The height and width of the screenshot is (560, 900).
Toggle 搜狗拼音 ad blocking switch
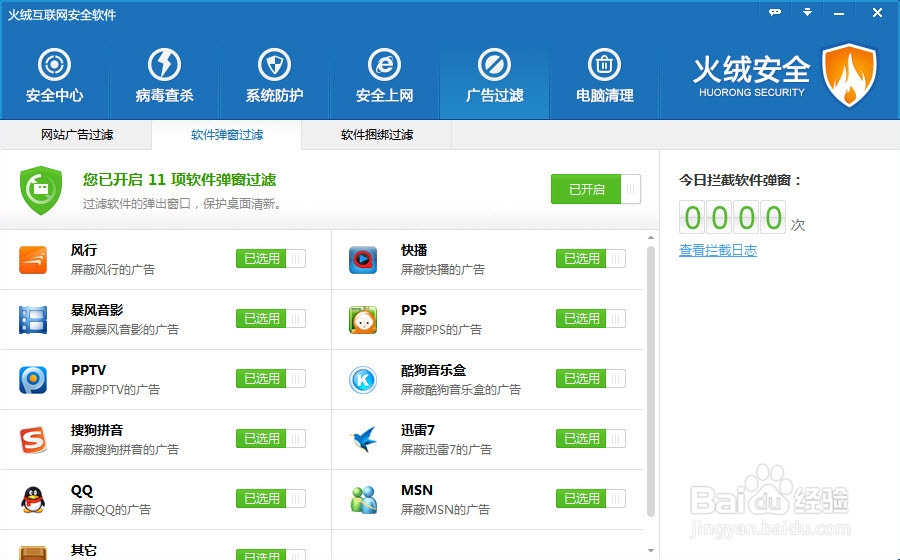pos(271,438)
